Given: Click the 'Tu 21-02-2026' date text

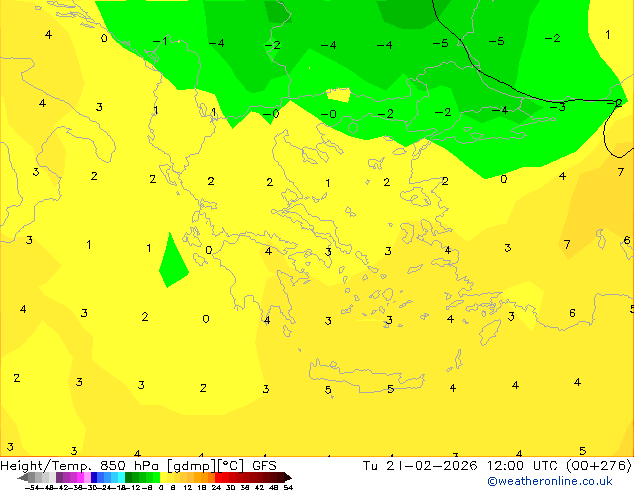Looking at the screenshot, I should (419, 466).
